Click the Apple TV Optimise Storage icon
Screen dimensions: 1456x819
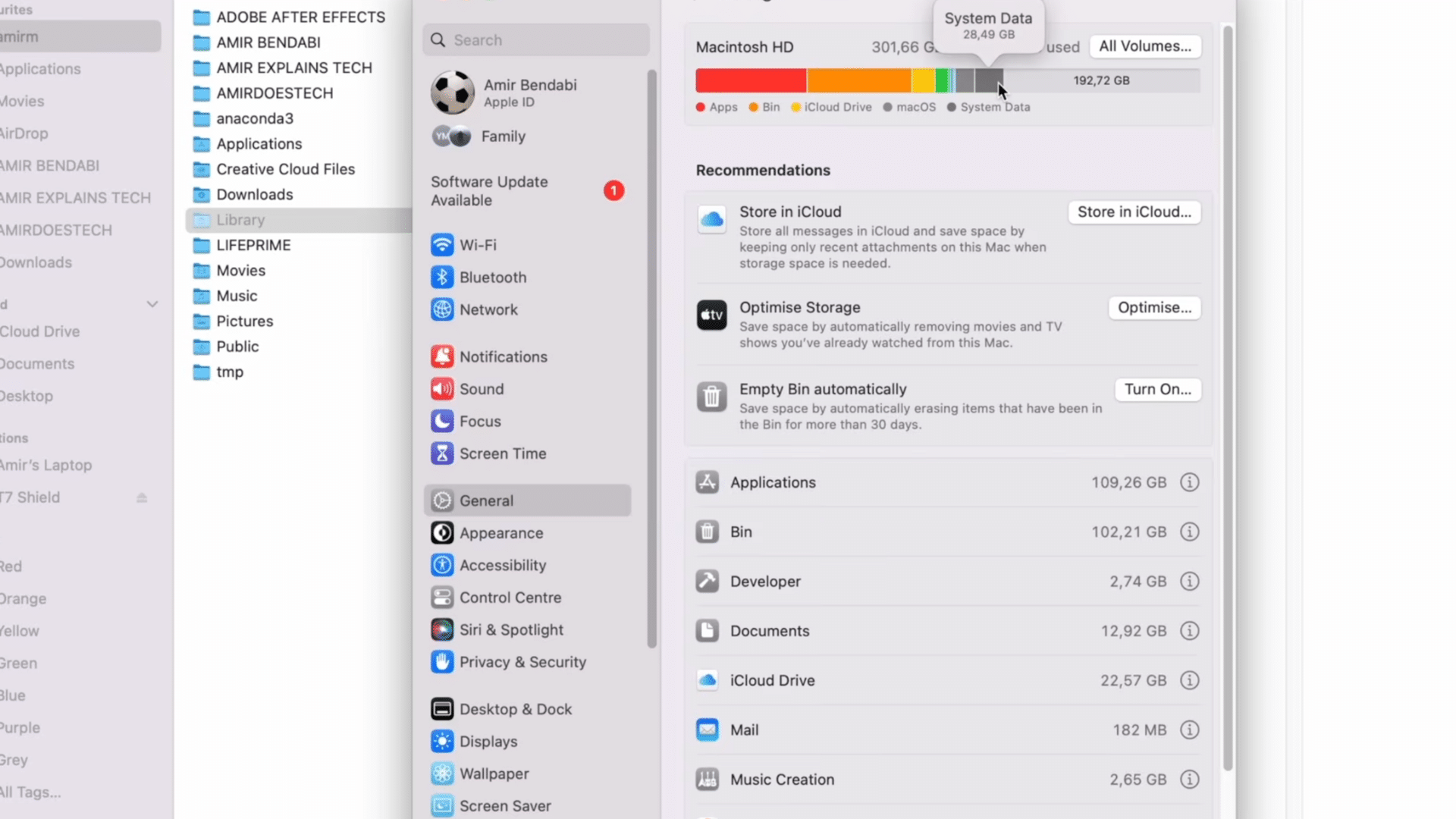pos(711,315)
